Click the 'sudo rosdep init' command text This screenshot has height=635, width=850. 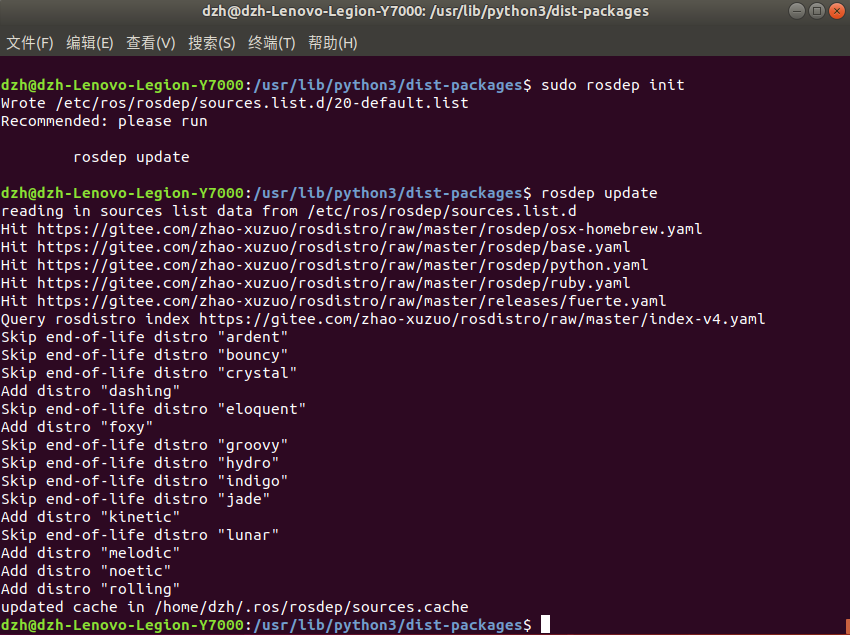click(x=613, y=85)
